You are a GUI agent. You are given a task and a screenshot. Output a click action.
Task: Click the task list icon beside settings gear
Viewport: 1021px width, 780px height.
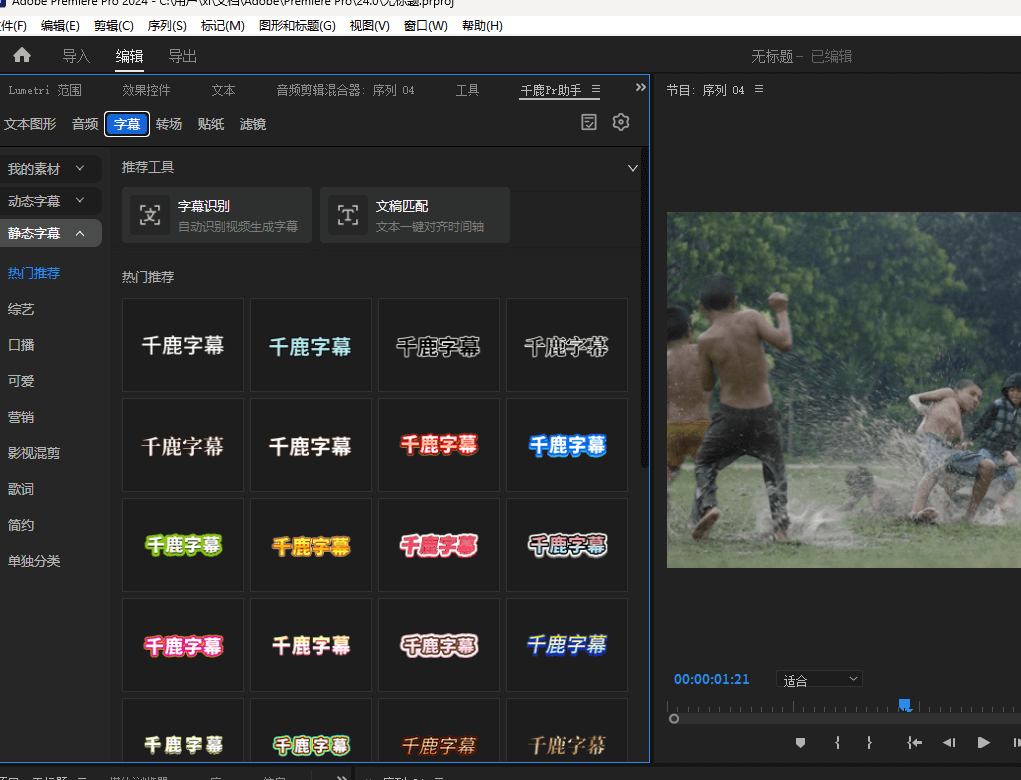(x=589, y=122)
